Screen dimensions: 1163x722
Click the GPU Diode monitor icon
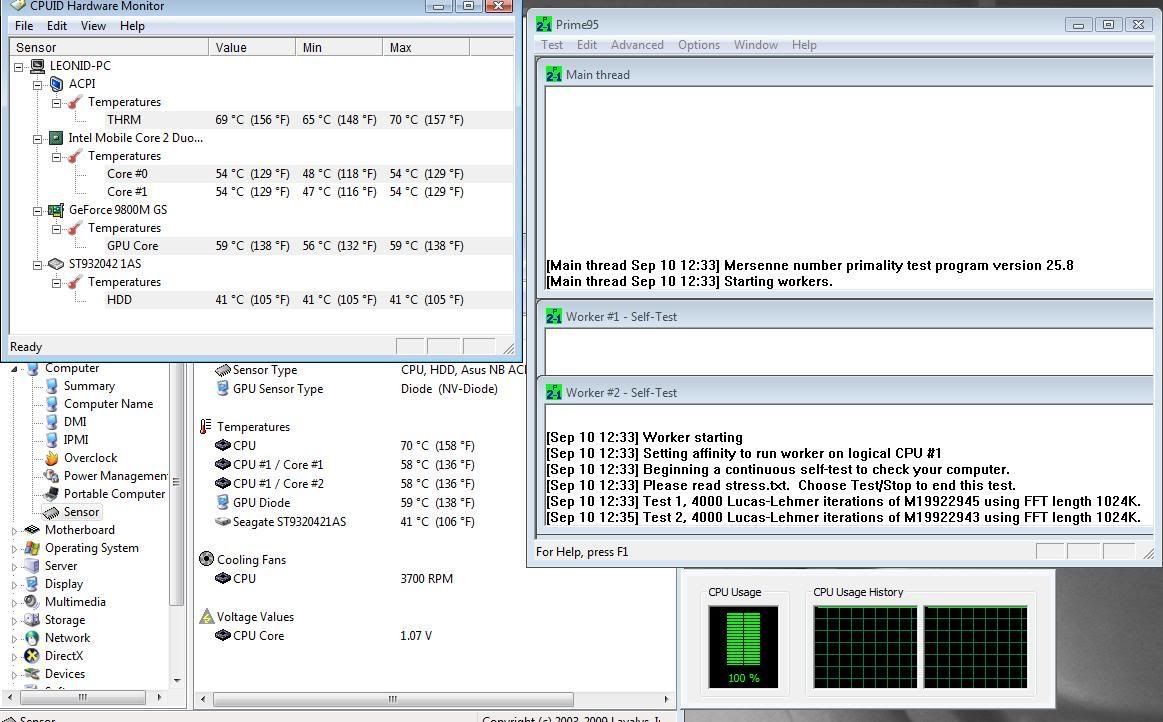(223, 502)
